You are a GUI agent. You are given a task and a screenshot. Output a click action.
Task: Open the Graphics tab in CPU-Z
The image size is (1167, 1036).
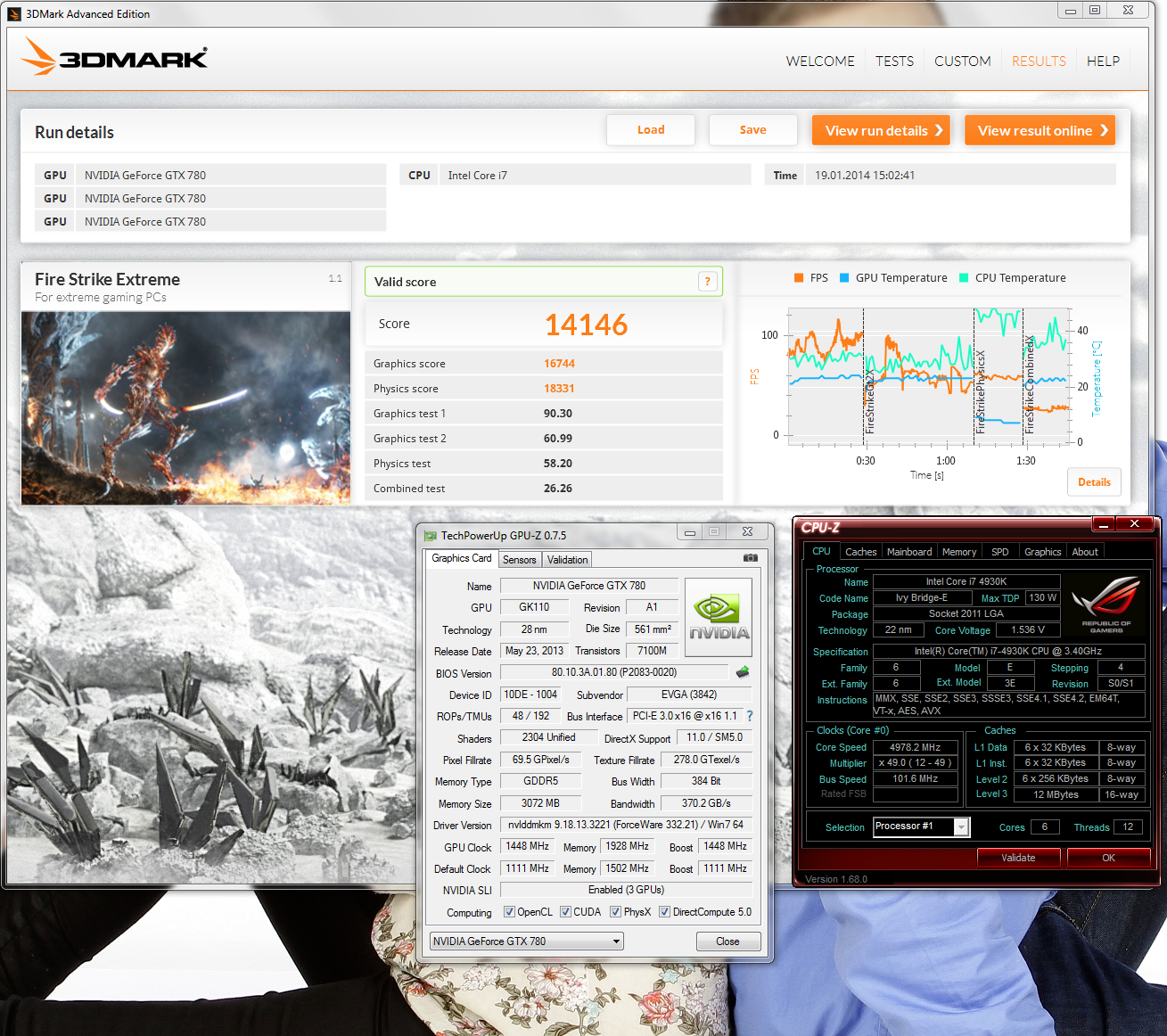tap(1043, 552)
